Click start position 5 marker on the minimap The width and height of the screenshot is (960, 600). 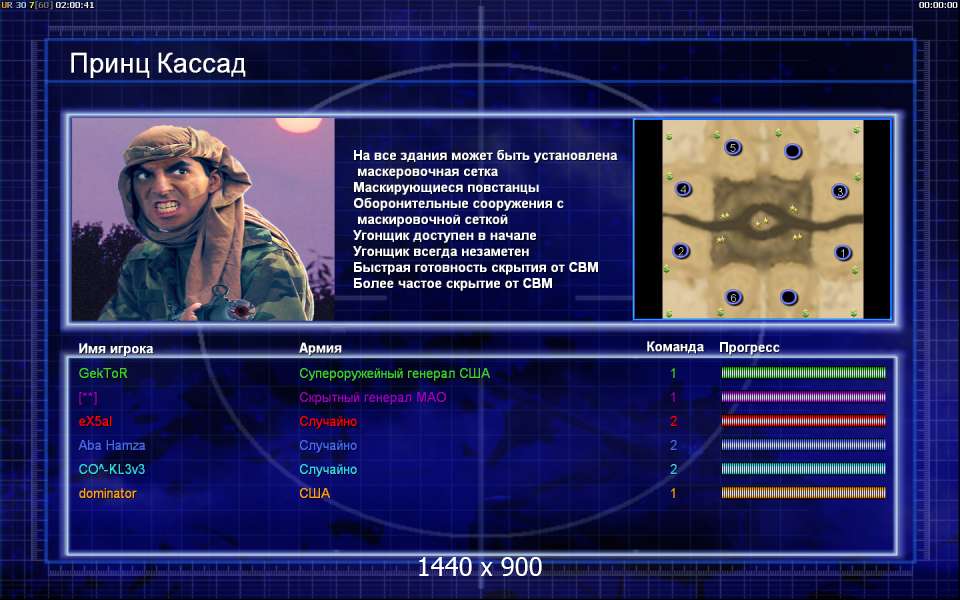(x=732, y=148)
